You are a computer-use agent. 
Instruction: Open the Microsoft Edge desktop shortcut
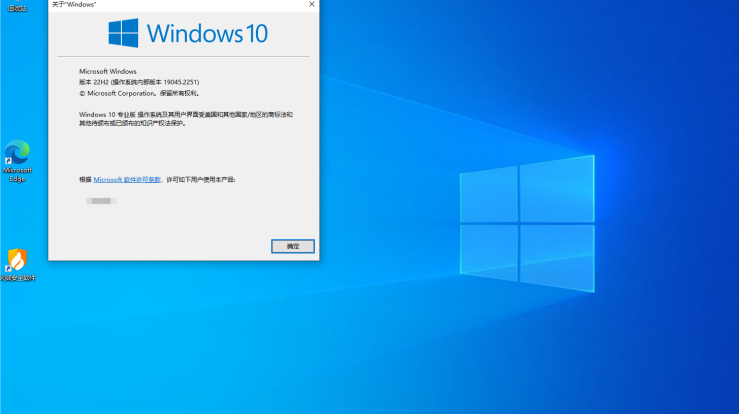point(17,161)
